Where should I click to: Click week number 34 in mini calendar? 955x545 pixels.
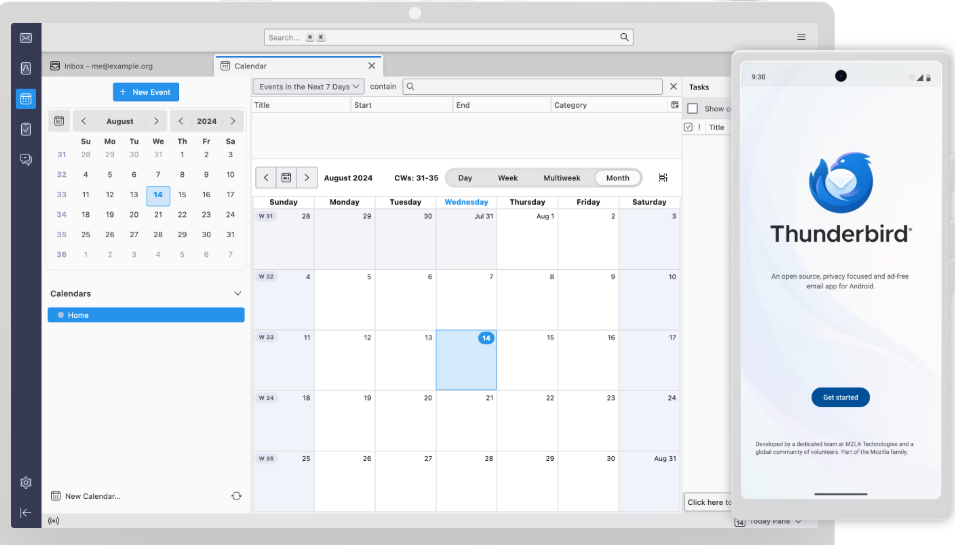tap(62, 214)
